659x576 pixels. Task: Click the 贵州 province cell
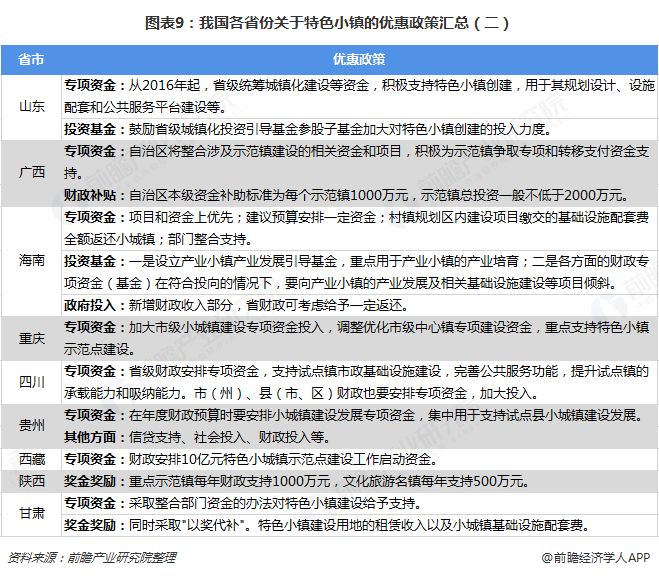tap(32, 426)
